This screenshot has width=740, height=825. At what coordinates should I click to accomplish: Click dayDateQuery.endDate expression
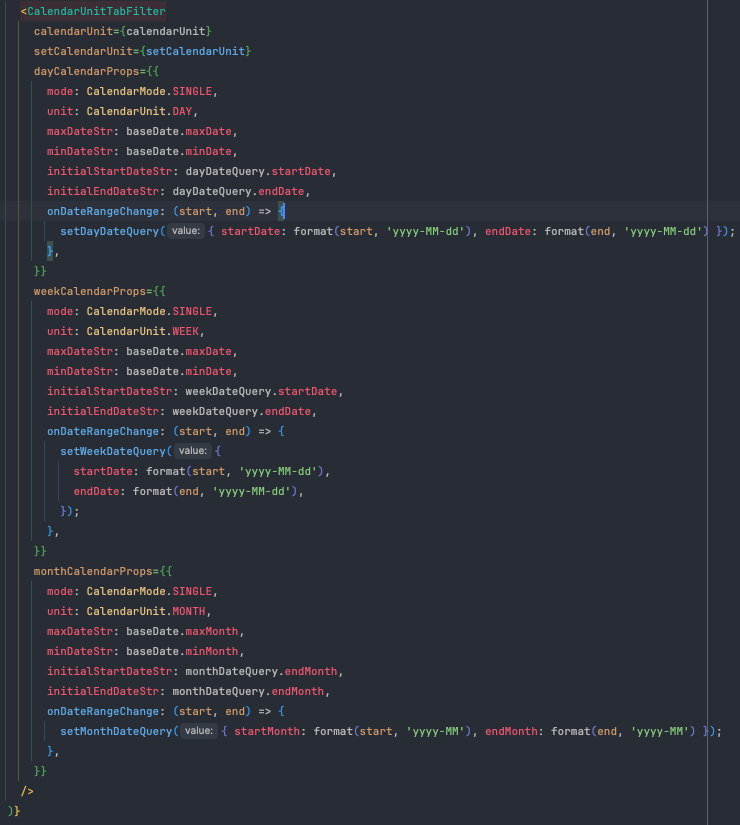click(x=238, y=191)
